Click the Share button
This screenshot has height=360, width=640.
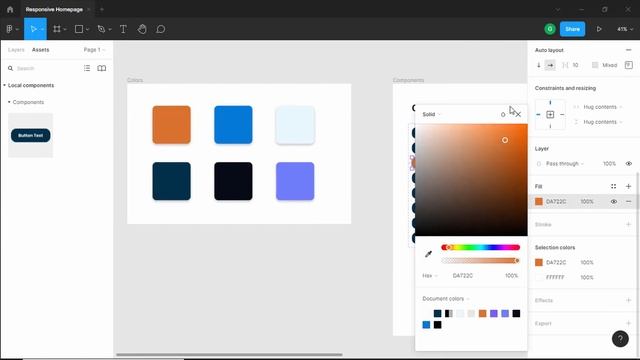pyautogui.click(x=572, y=29)
